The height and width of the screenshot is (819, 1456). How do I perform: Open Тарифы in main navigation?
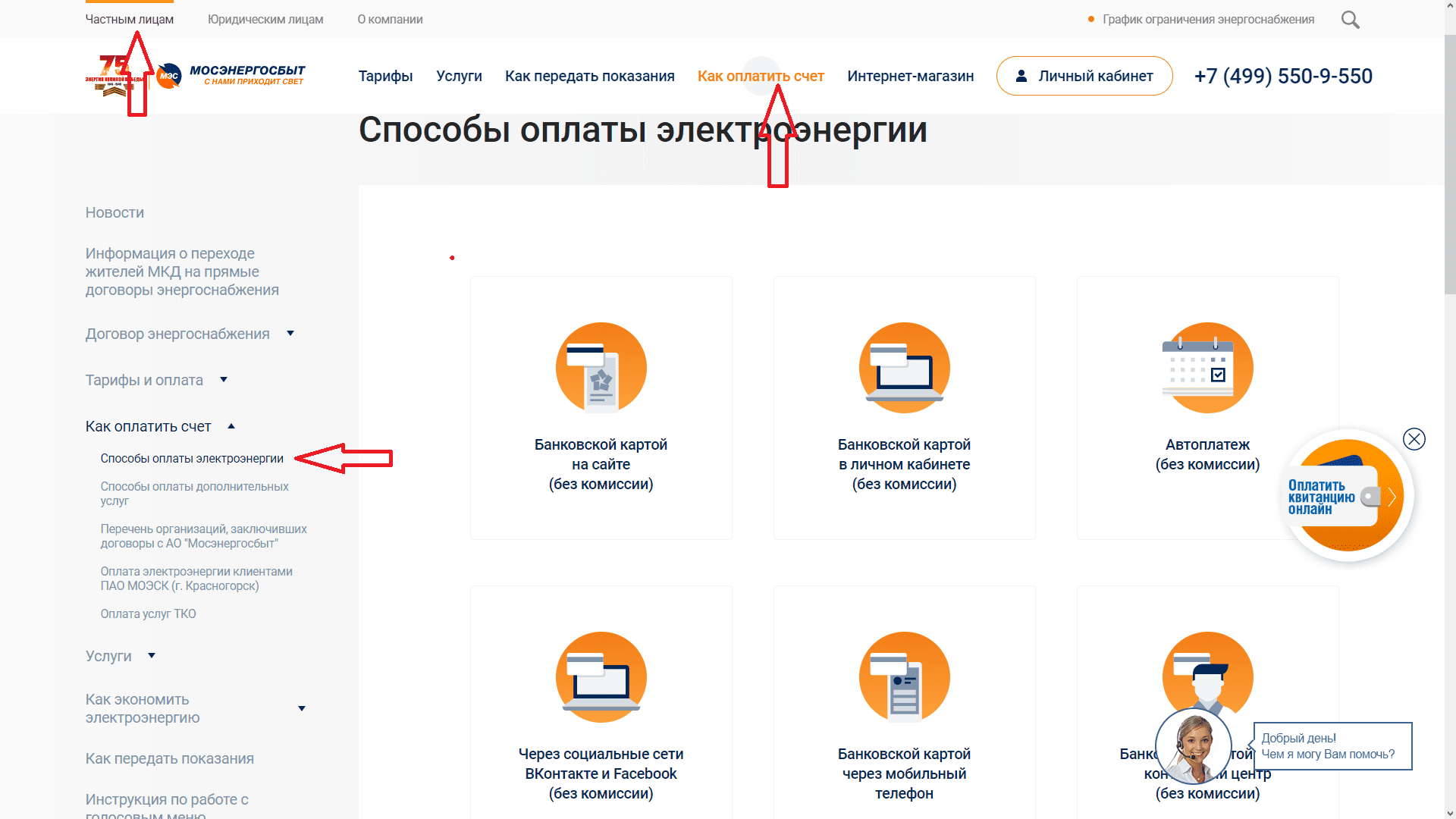[385, 76]
